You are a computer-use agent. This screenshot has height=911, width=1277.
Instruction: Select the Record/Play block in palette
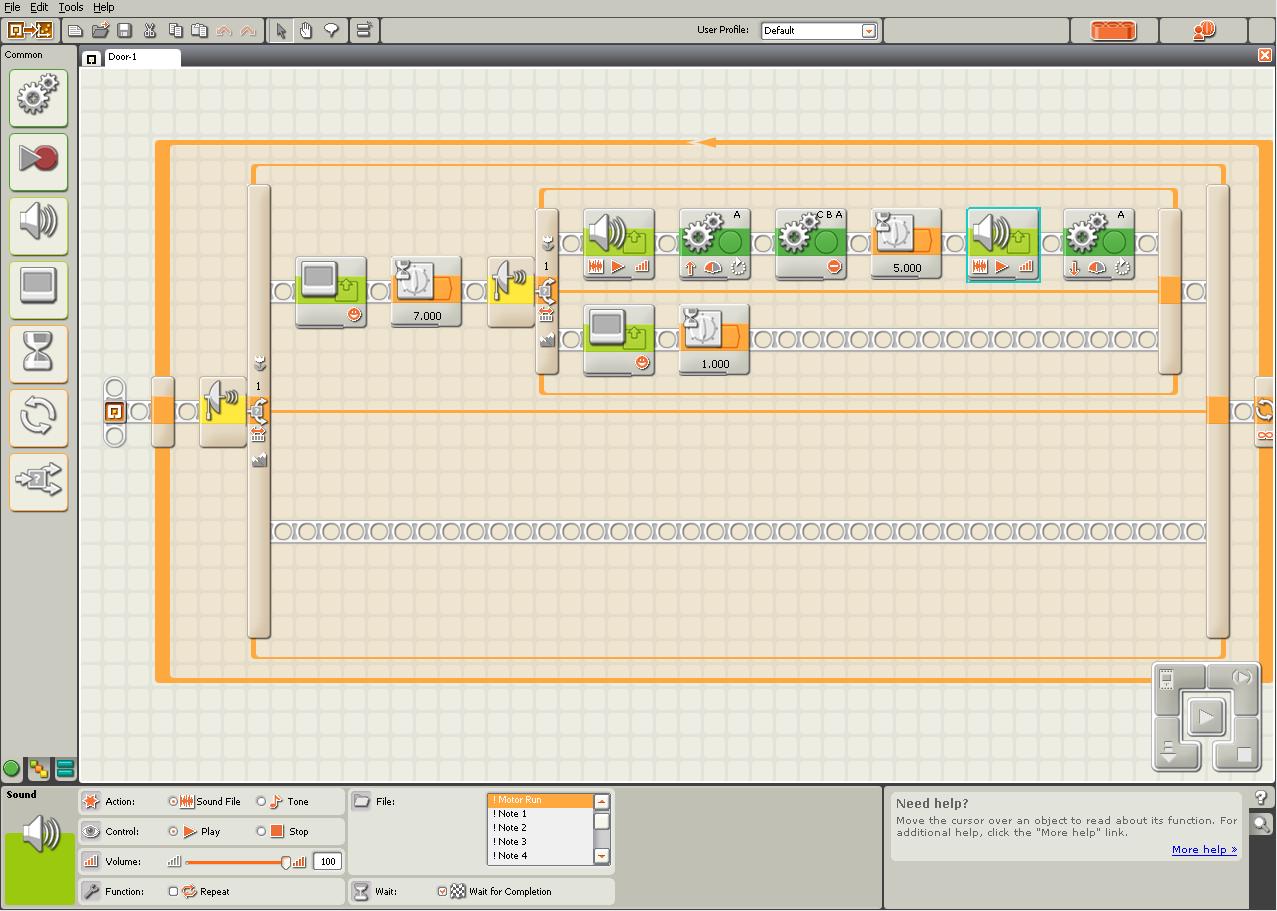[38, 160]
